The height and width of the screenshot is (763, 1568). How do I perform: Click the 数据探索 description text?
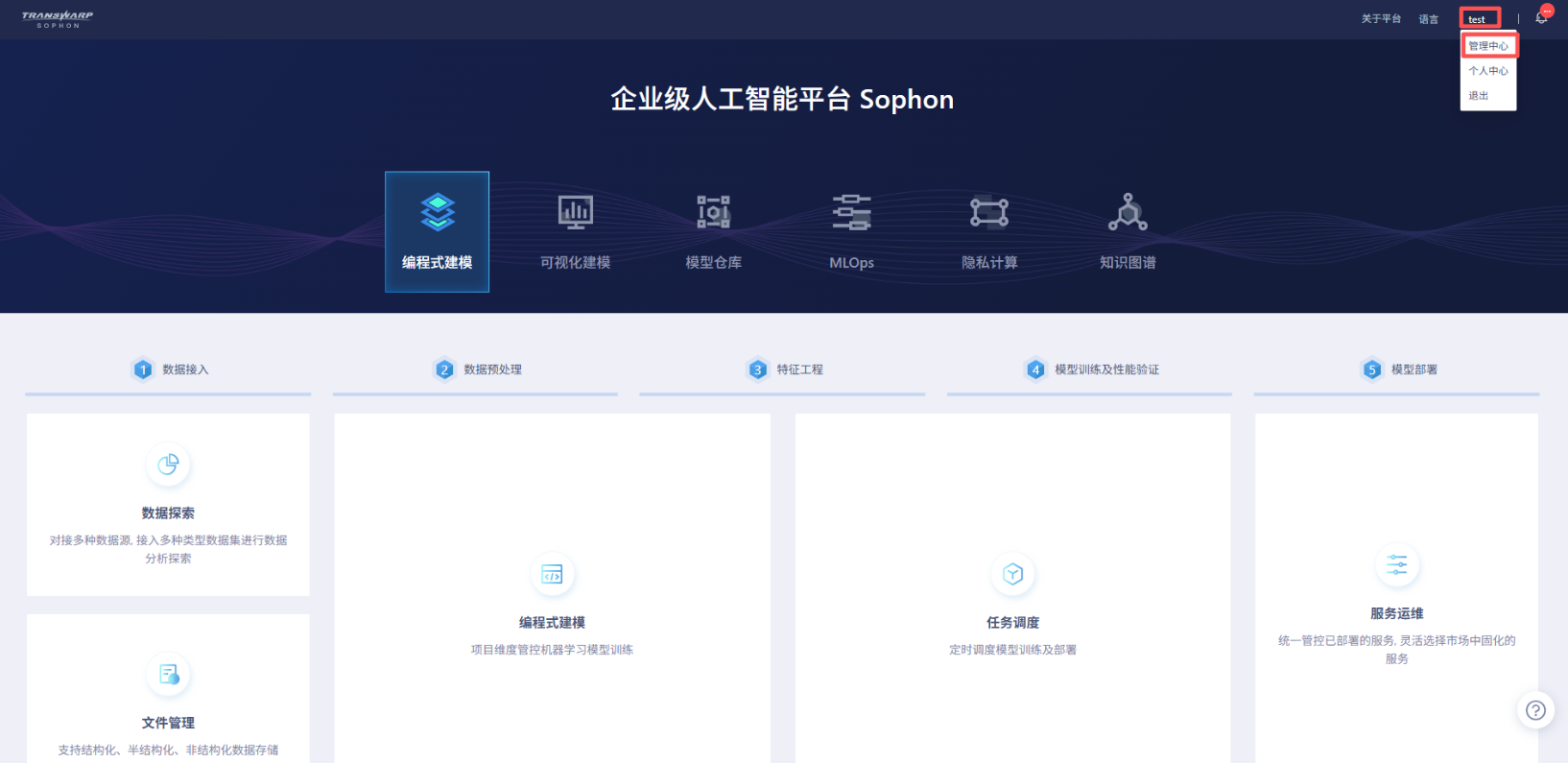click(x=168, y=549)
